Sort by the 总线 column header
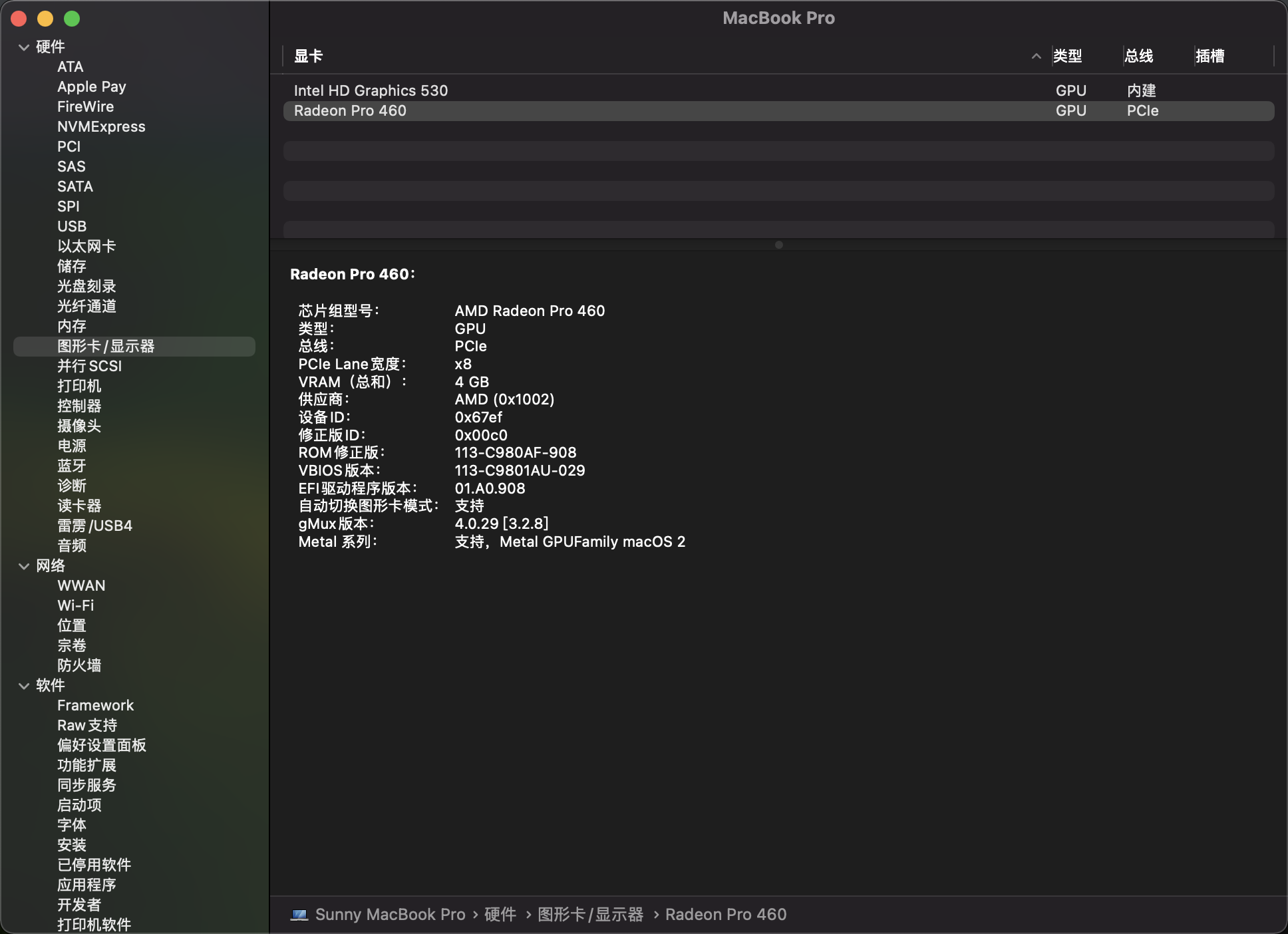Screen dimensions: 1288x934 (1138, 57)
